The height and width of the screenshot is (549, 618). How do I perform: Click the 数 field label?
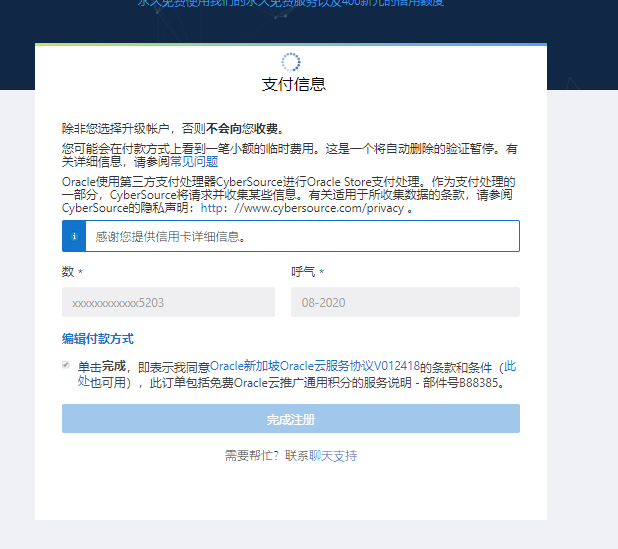68,272
